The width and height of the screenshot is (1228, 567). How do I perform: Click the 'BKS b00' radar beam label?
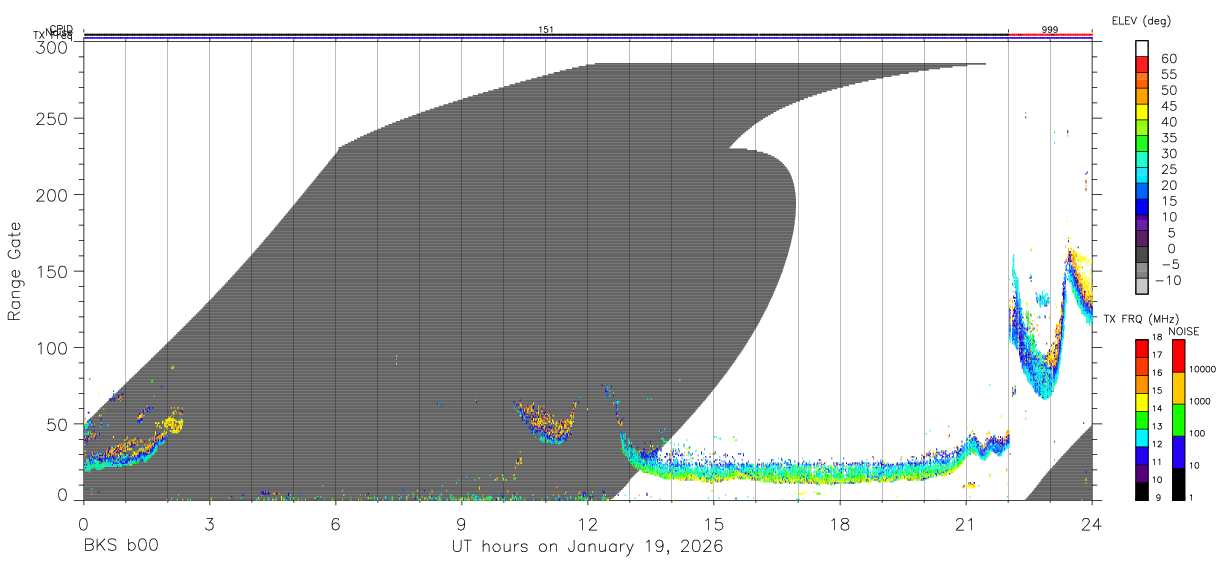pos(119,547)
